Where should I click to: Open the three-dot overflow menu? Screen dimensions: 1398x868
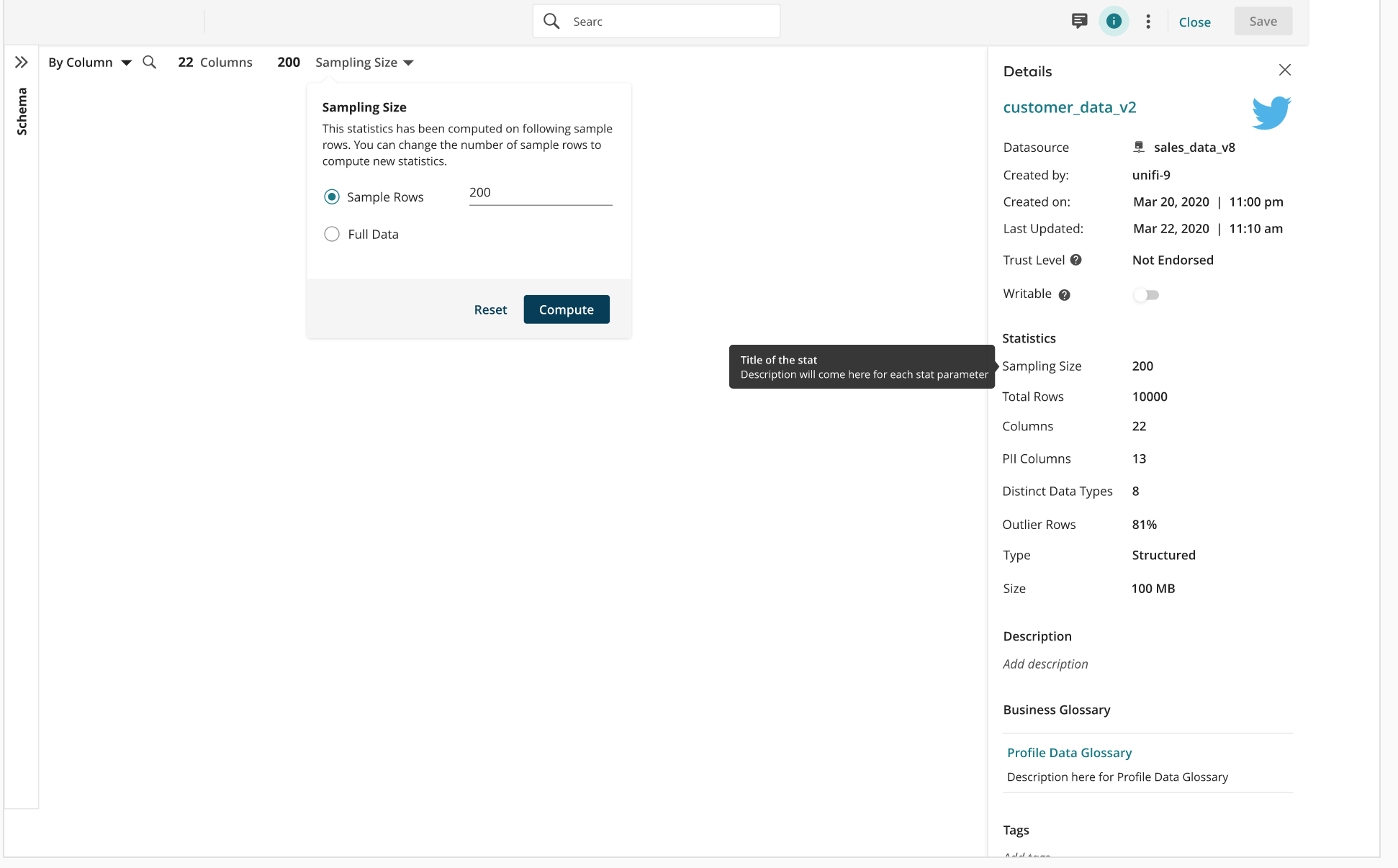1148,22
